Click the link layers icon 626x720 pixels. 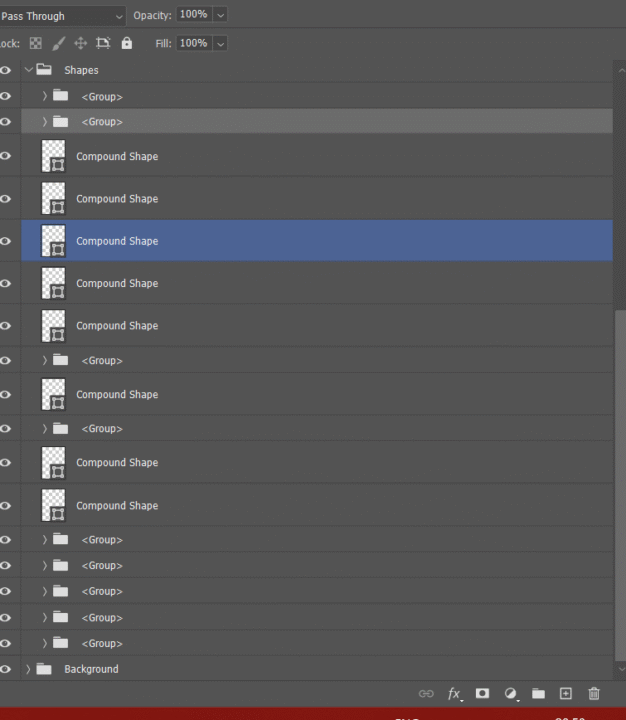(x=426, y=693)
